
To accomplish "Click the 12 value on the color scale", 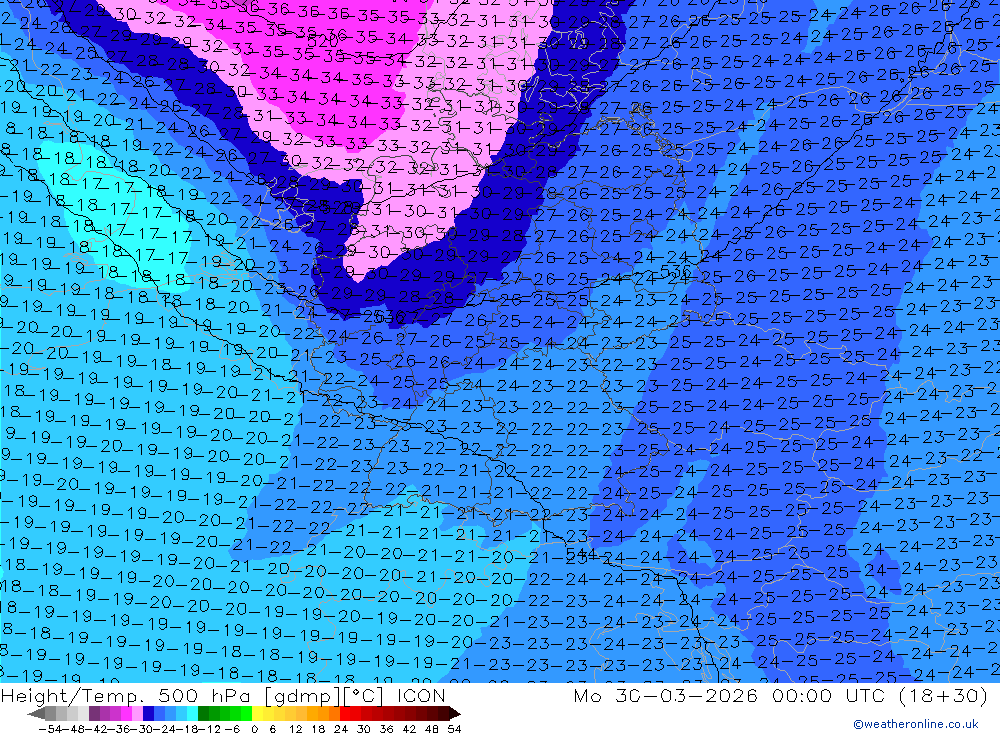I will click(x=296, y=729).
